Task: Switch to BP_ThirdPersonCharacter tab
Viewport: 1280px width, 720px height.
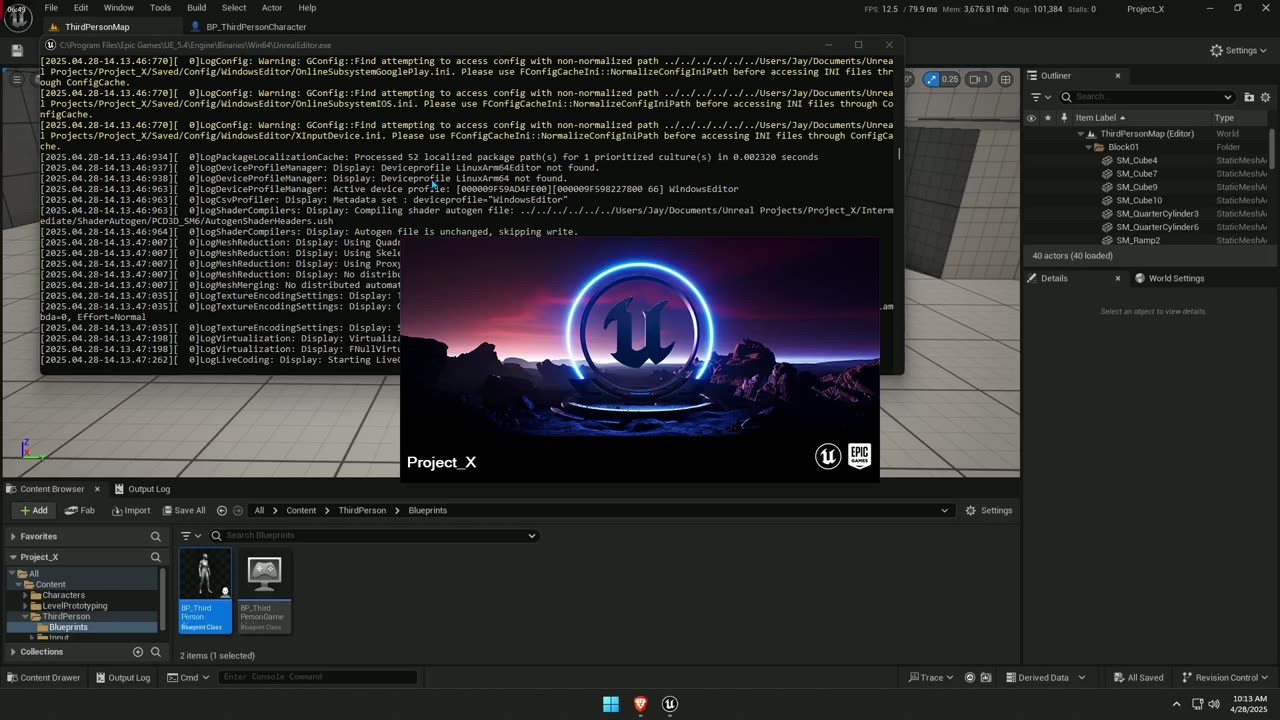Action: click(x=249, y=27)
